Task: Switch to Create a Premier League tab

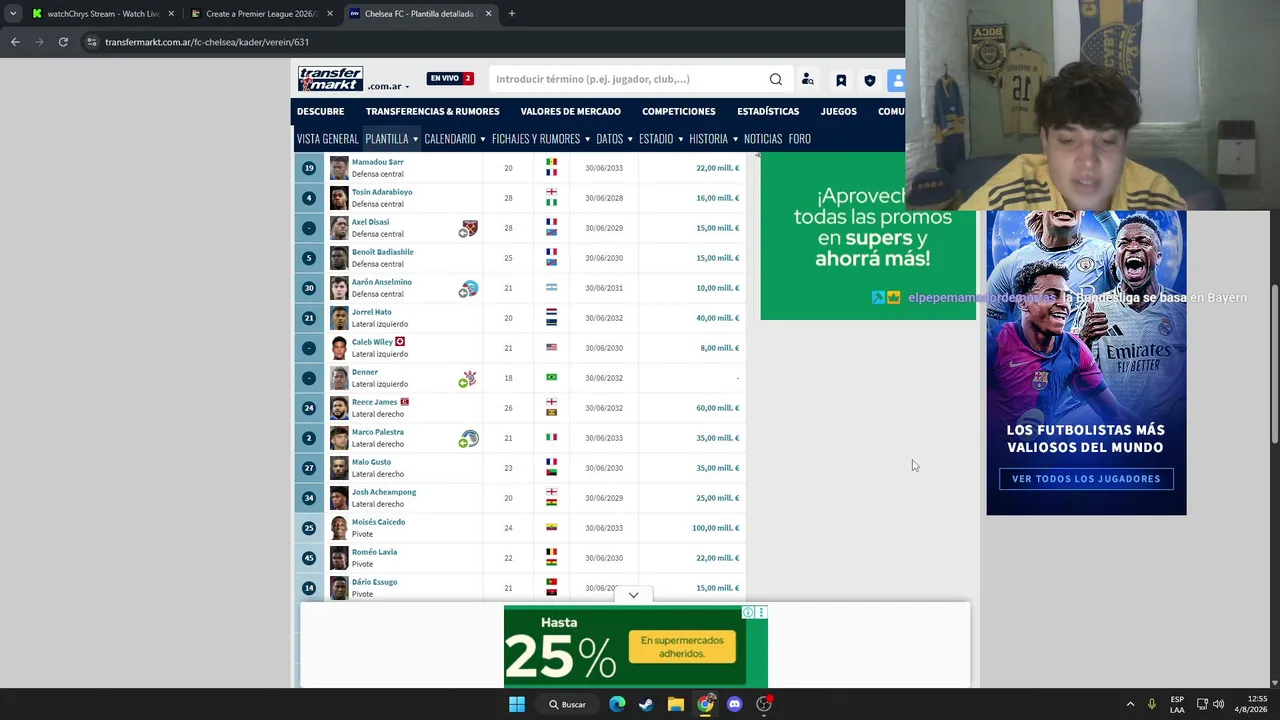Action: point(262,14)
